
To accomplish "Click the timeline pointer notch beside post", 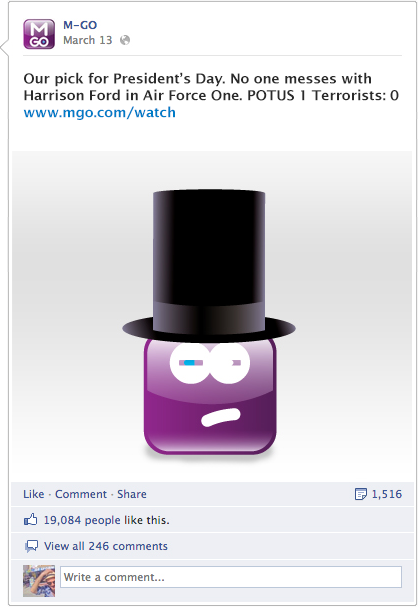I will [x=5, y=48].
